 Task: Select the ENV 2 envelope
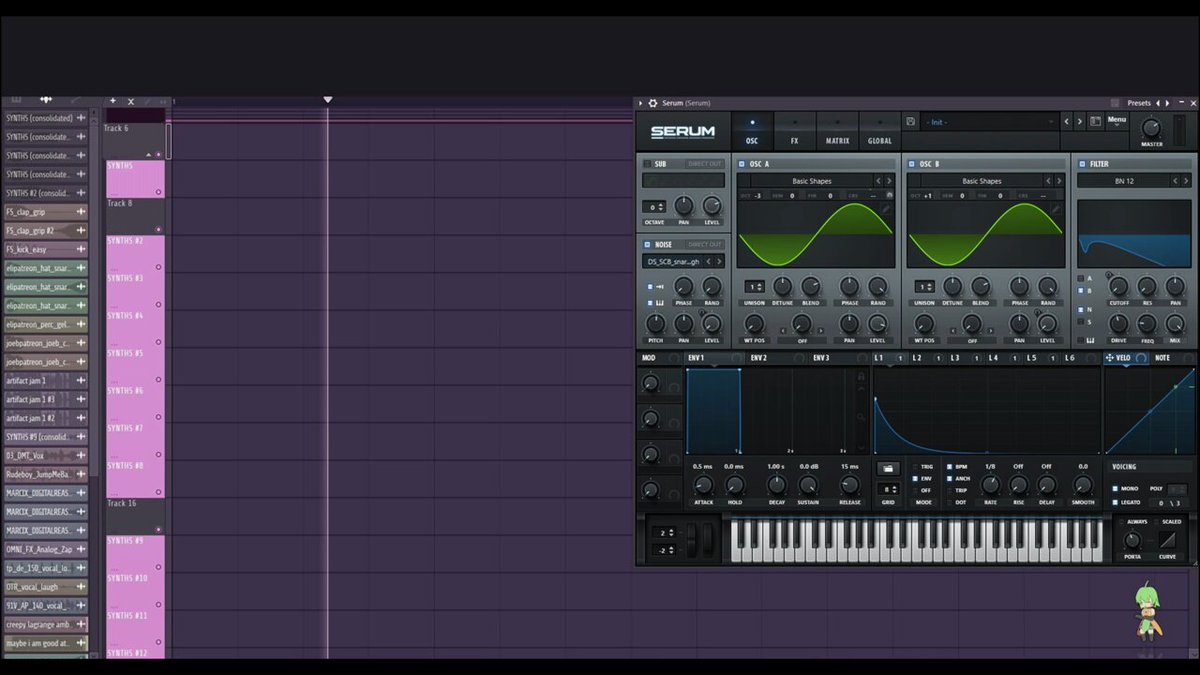tap(758, 358)
